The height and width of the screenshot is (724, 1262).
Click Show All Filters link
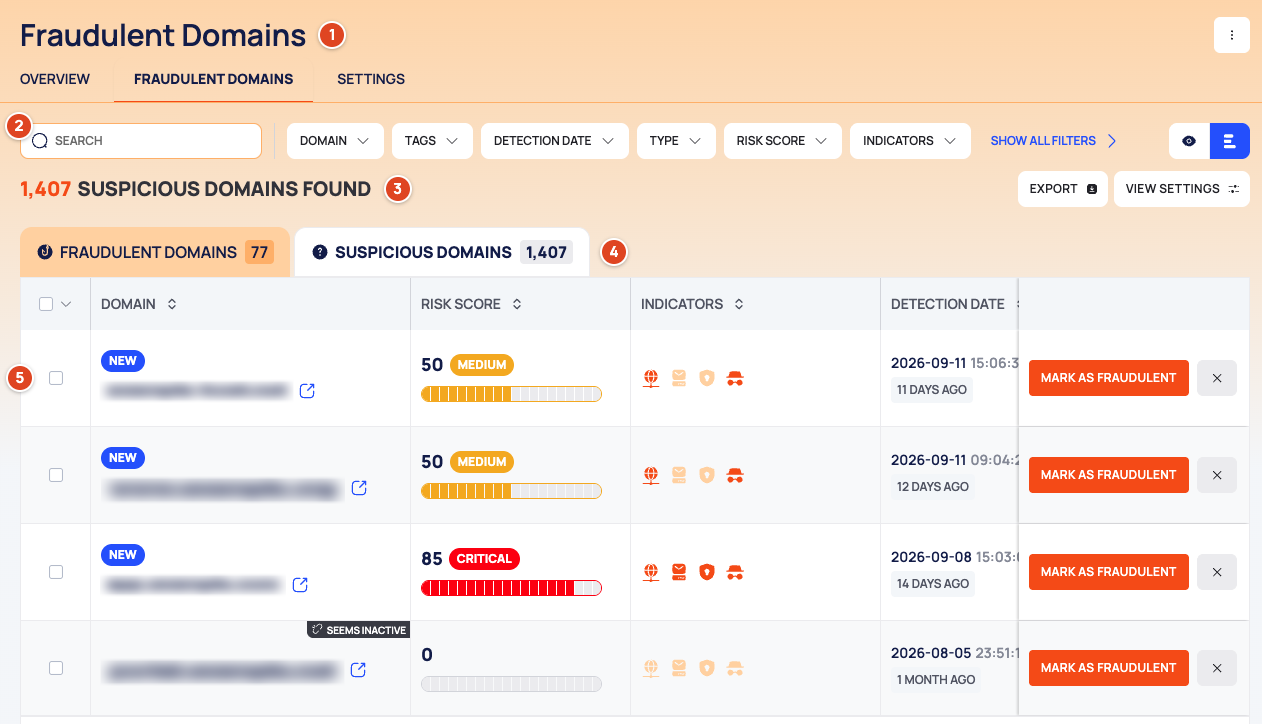[x=1054, y=141]
